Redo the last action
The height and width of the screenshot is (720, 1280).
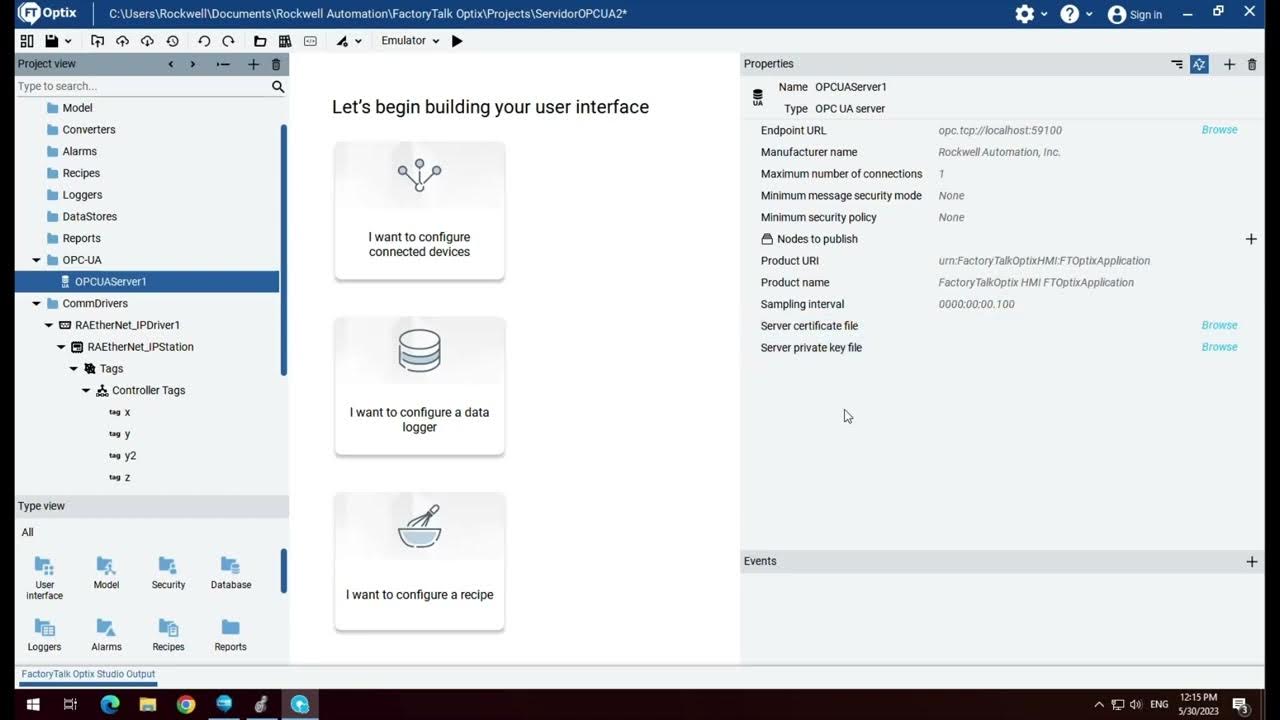pyautogui.click(x=228, y=41)
